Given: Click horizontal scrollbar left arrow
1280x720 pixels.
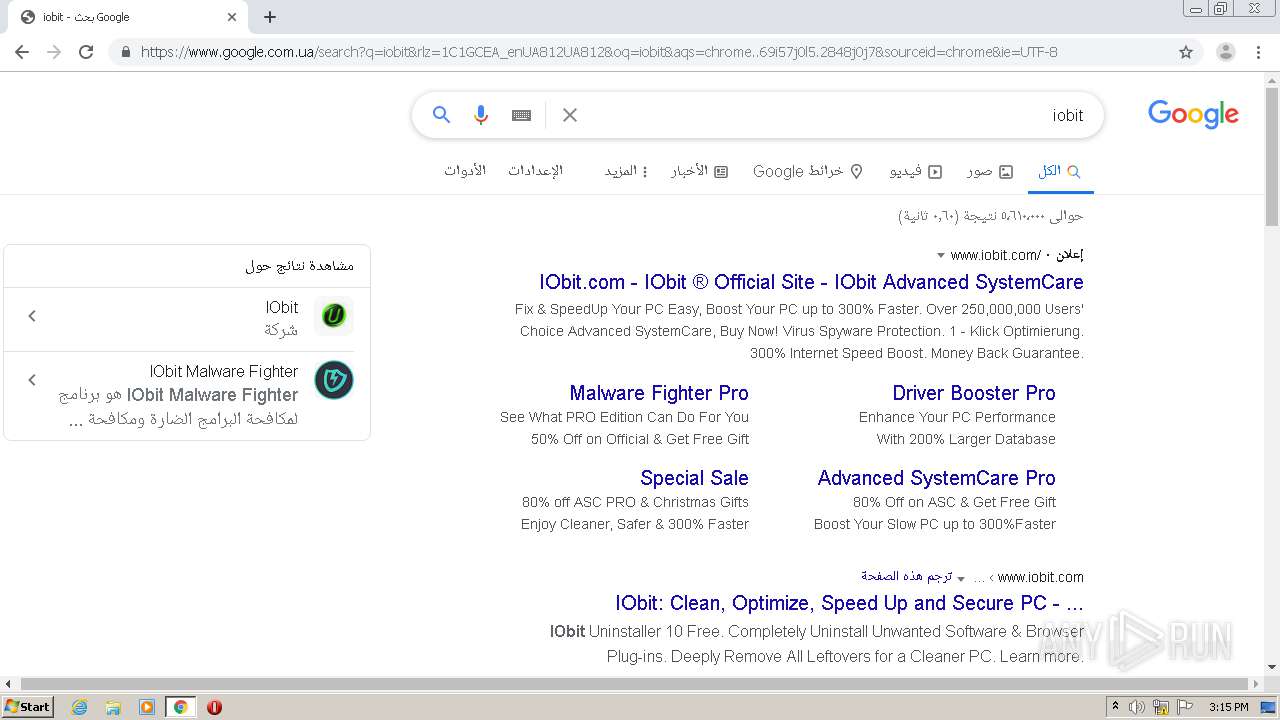Looking at the screenshot, I should 7,684.
